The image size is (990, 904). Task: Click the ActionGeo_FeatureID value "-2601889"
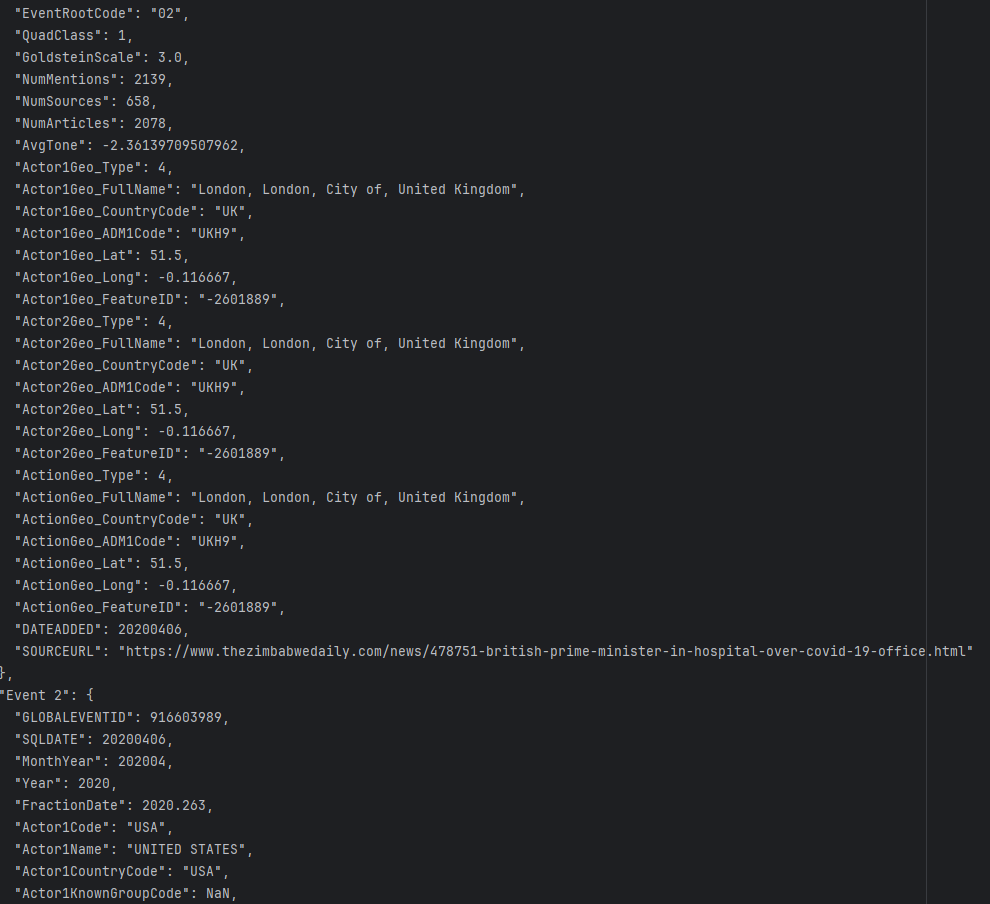241,607
